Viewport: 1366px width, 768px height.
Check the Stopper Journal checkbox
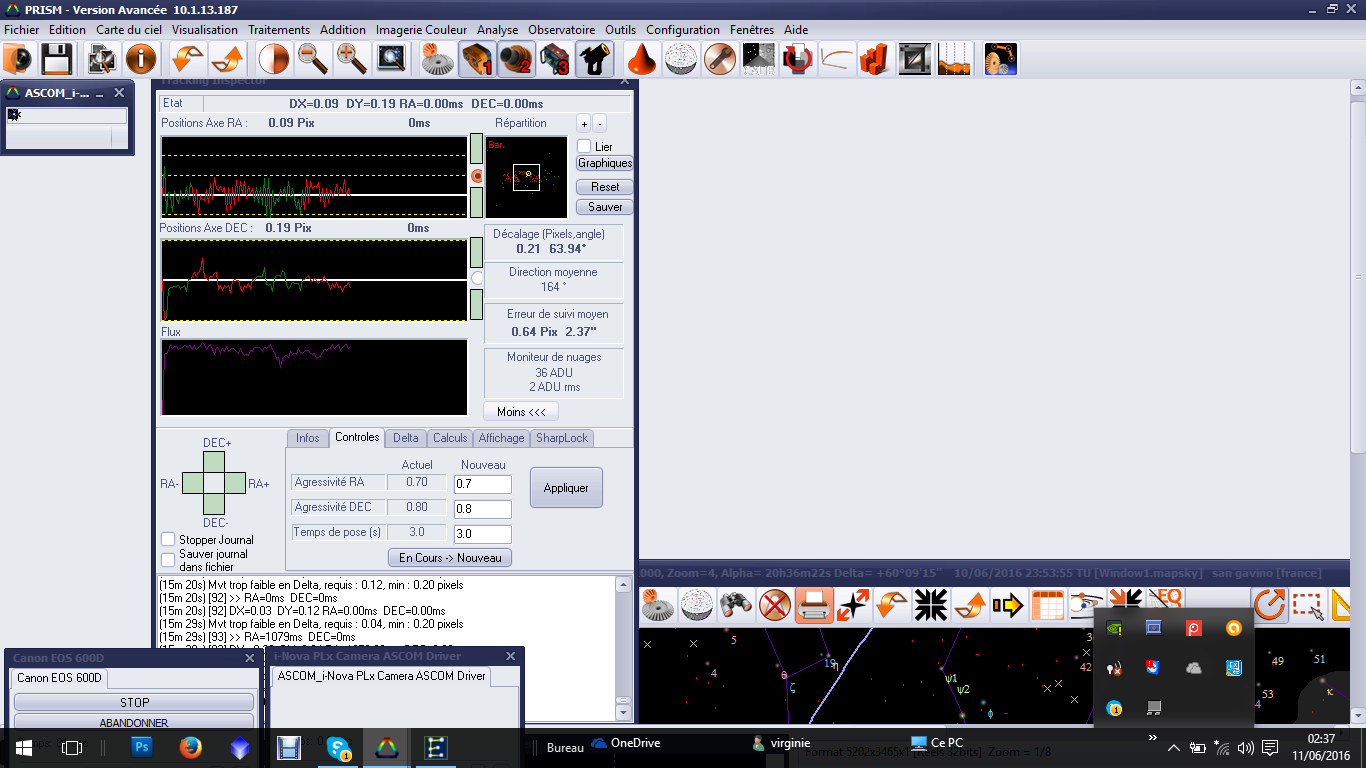click(x=168, y=540)
